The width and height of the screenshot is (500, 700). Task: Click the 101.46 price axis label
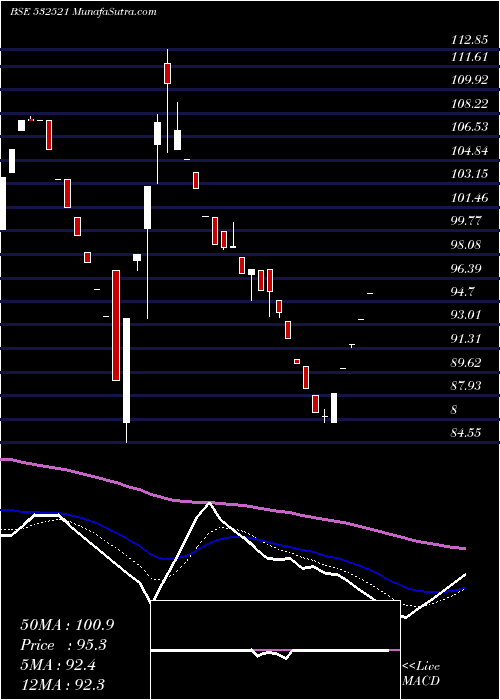[470, 197]
